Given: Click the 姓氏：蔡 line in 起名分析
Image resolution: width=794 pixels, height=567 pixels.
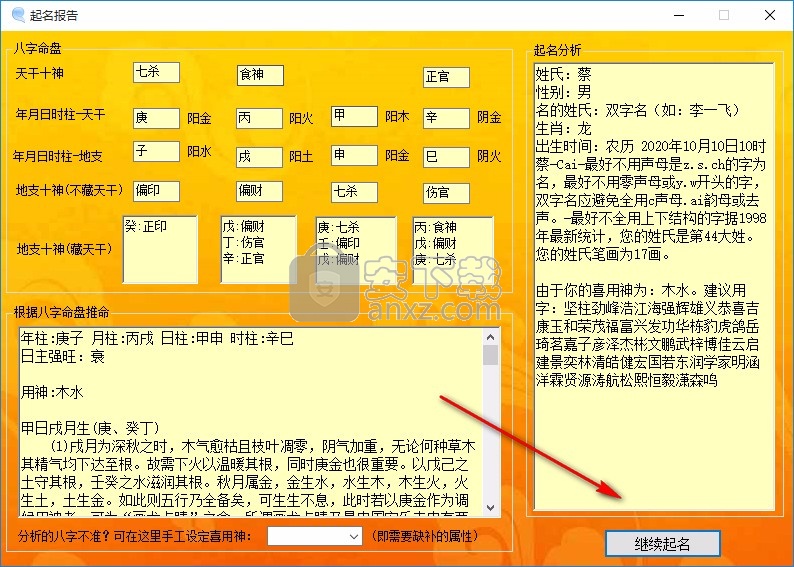Looking at the screenshot, I should (563, 74).
